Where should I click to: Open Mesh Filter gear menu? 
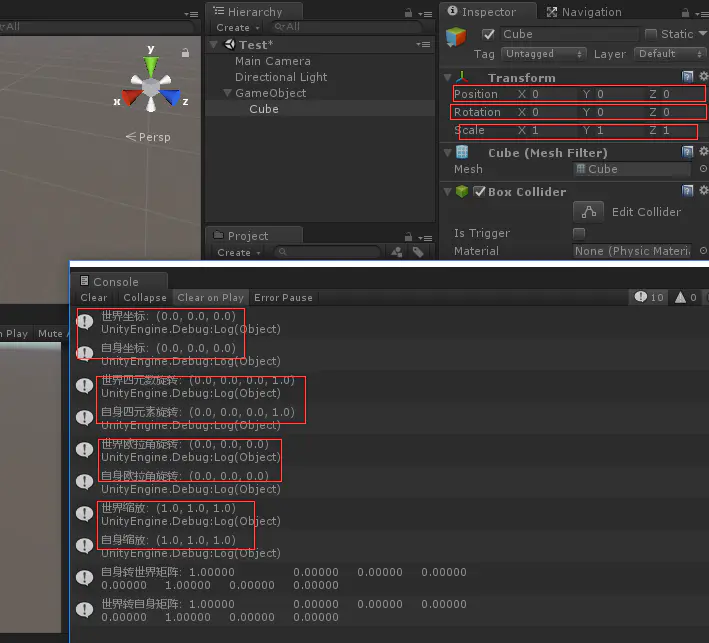pos(704,151)
